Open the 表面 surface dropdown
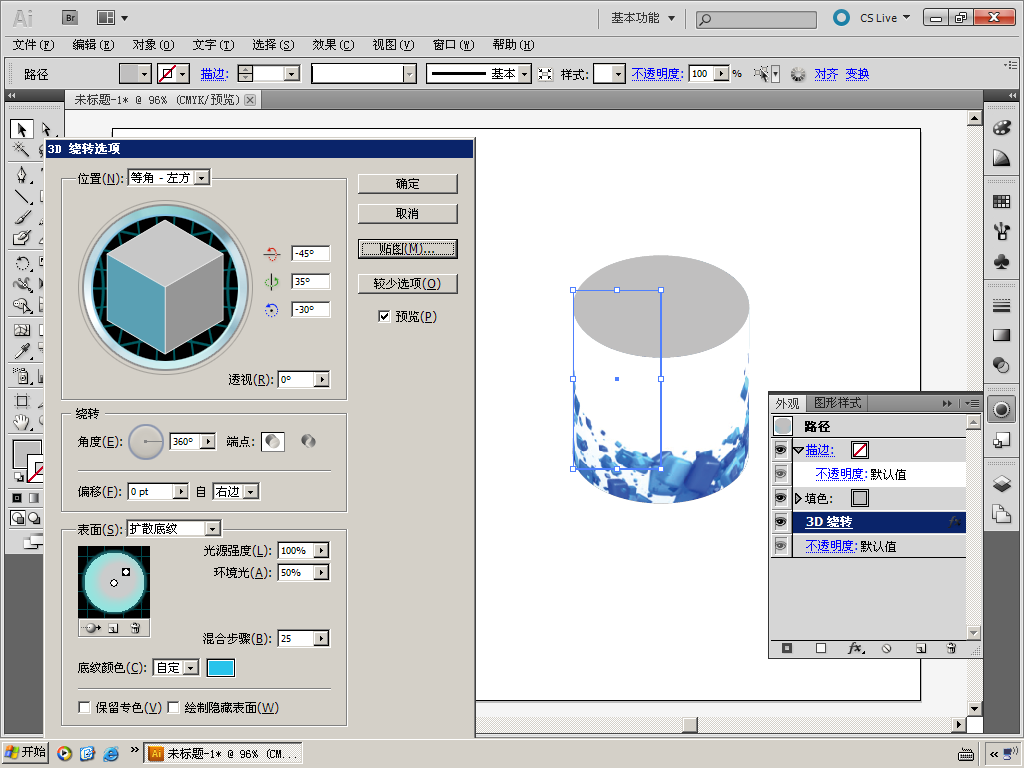This screenshot has height=768, width=1024. click(211, 528)
